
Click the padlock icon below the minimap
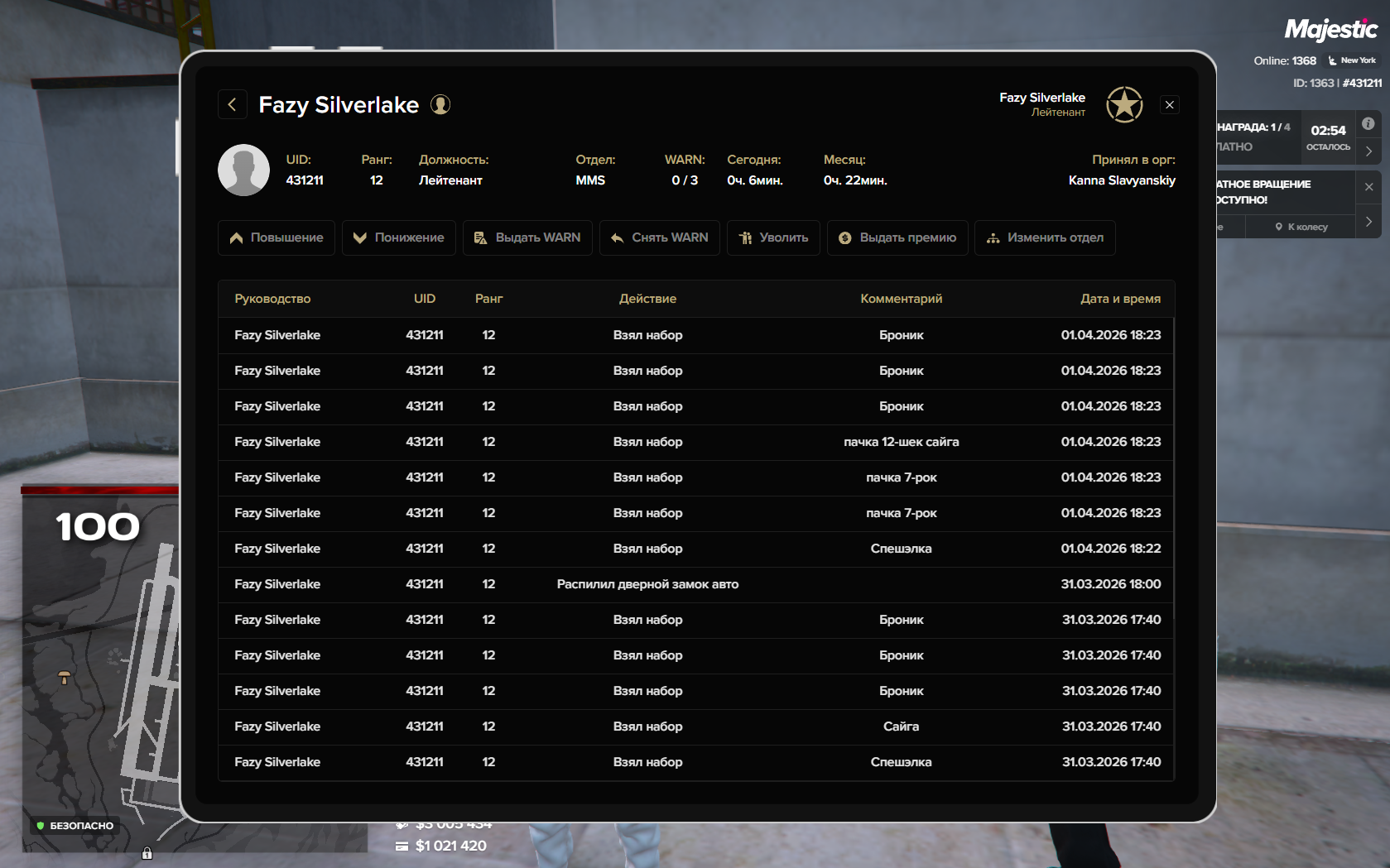147,853
